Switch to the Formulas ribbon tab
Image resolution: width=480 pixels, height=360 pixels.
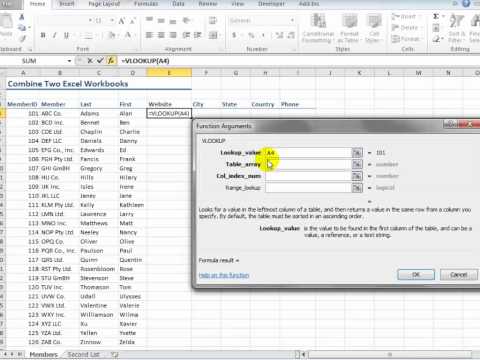tap(146, 4)
